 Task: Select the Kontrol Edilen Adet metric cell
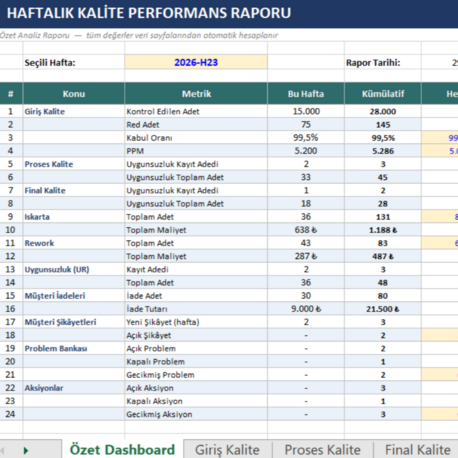[x=196, y=111]
